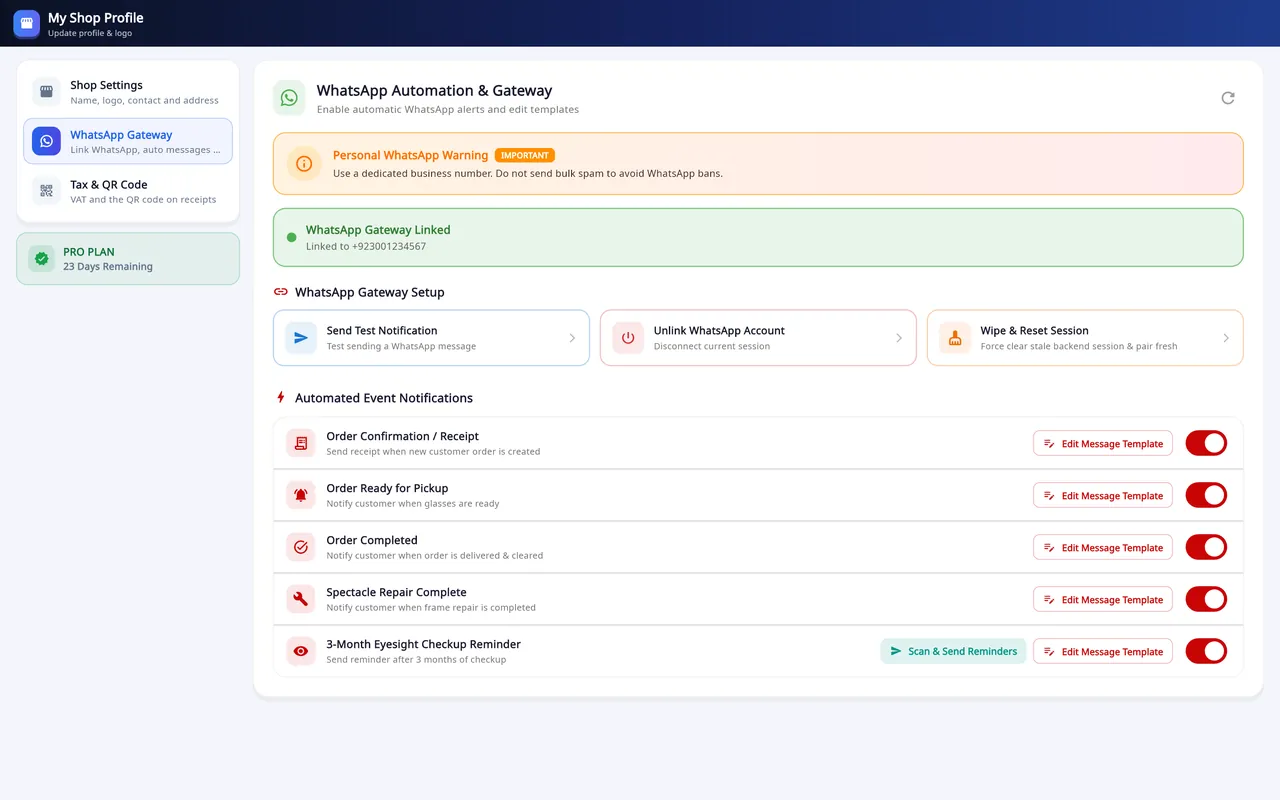Click Scan & Send Reminders button
The image size is (1280, 800).
click(x=953, y=651)
